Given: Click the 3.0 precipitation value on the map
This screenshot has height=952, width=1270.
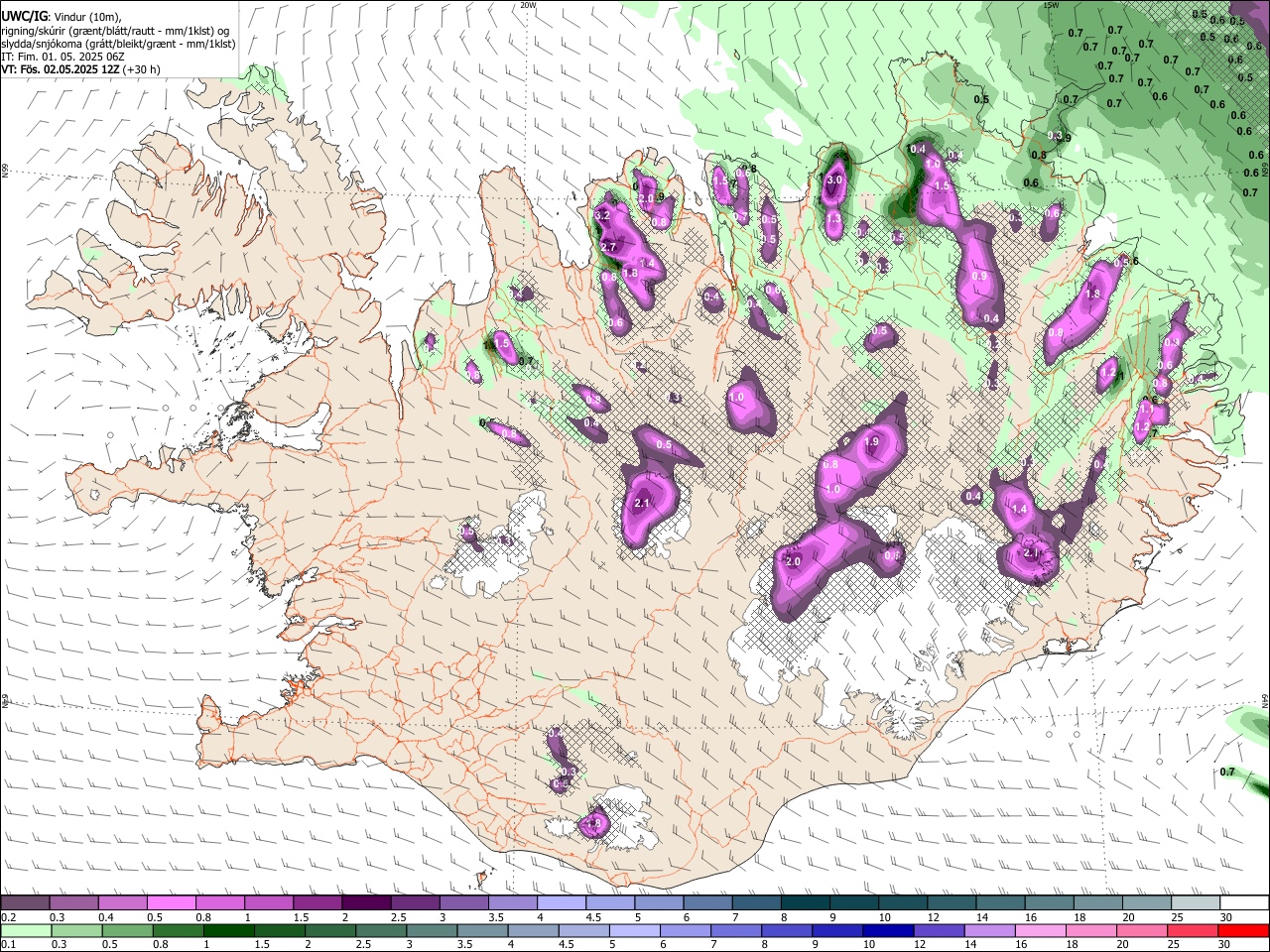Looking at the screenshot, I should [834, 180].
